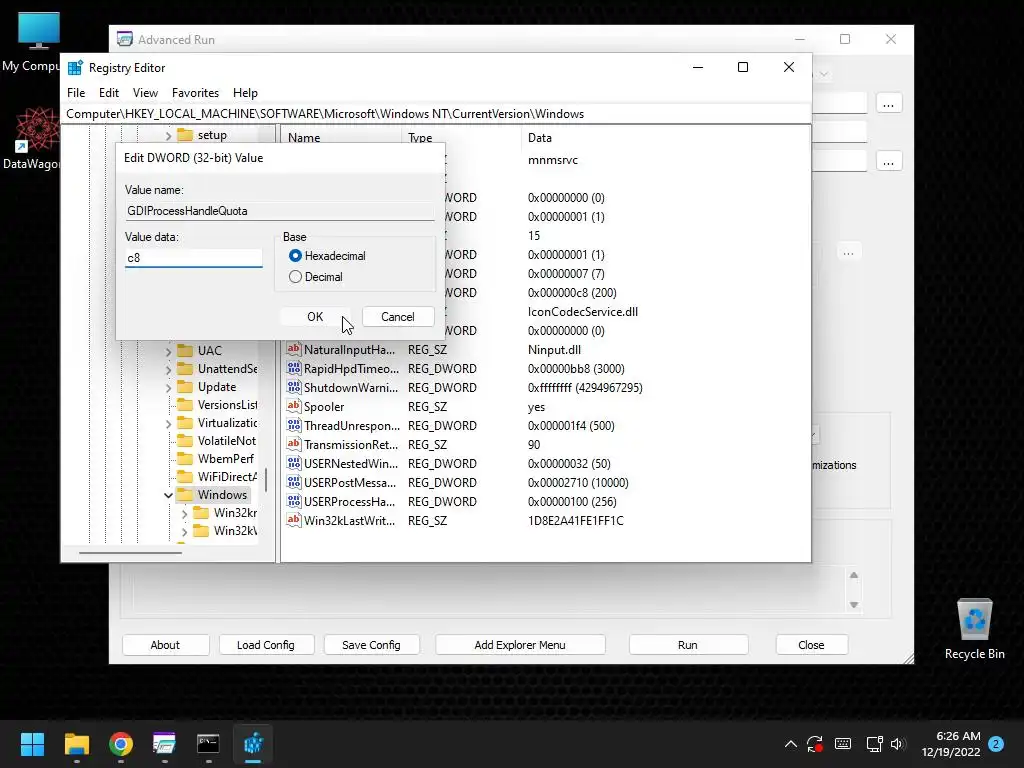Select the UAC folder icon
1024x768 pixels.
point(185,350)
